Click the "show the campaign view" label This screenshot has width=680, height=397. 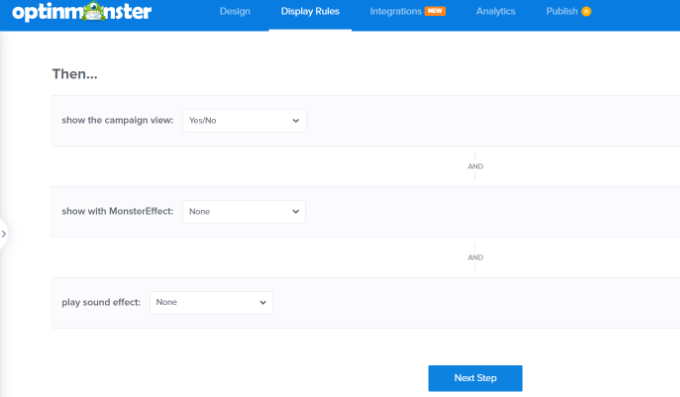tap(117, 120)
